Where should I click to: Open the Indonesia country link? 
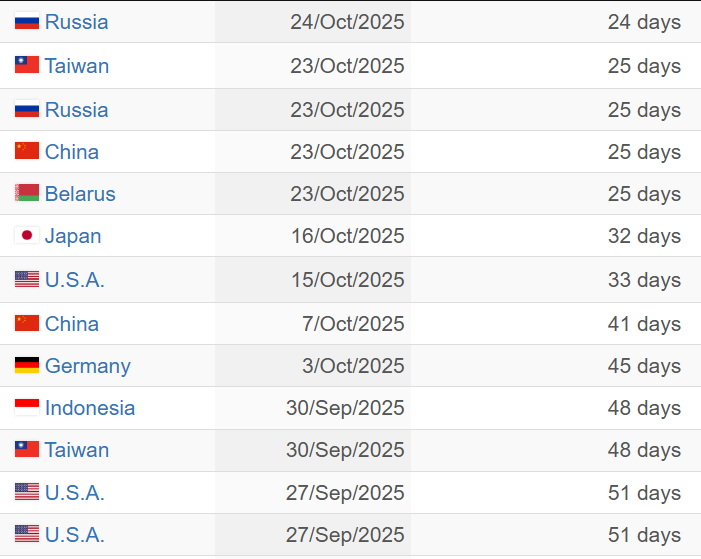click(89, 408)
